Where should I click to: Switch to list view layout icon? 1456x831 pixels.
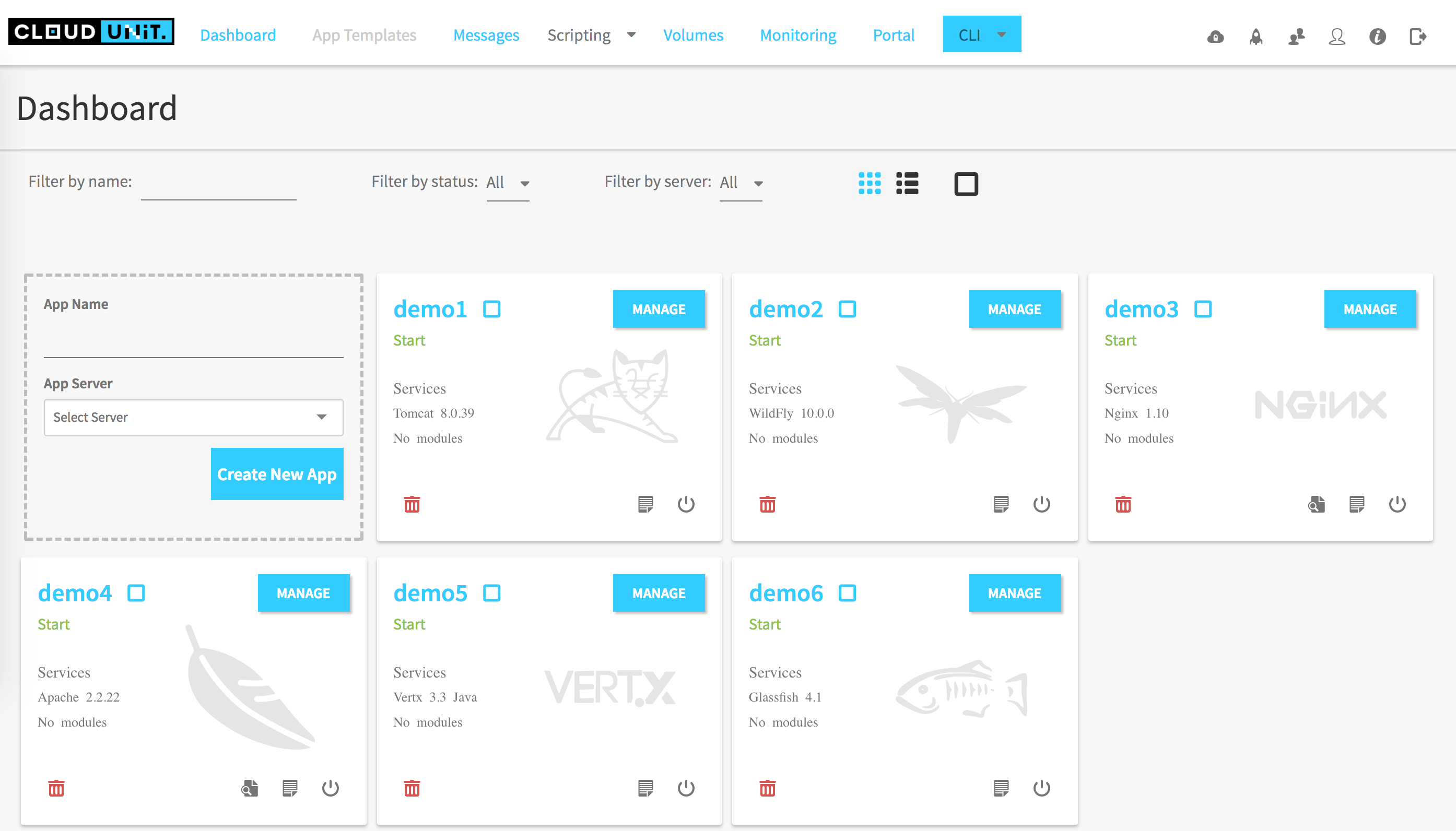pos(907,184)
